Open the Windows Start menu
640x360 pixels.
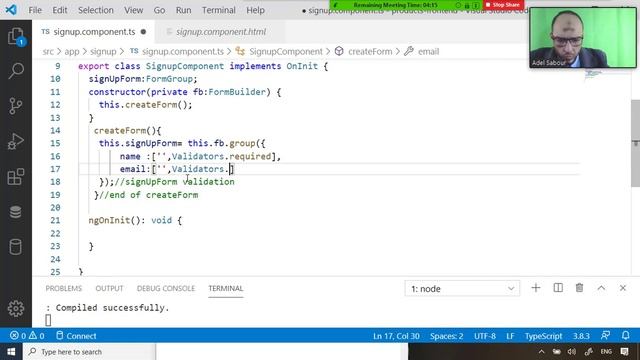11,351
